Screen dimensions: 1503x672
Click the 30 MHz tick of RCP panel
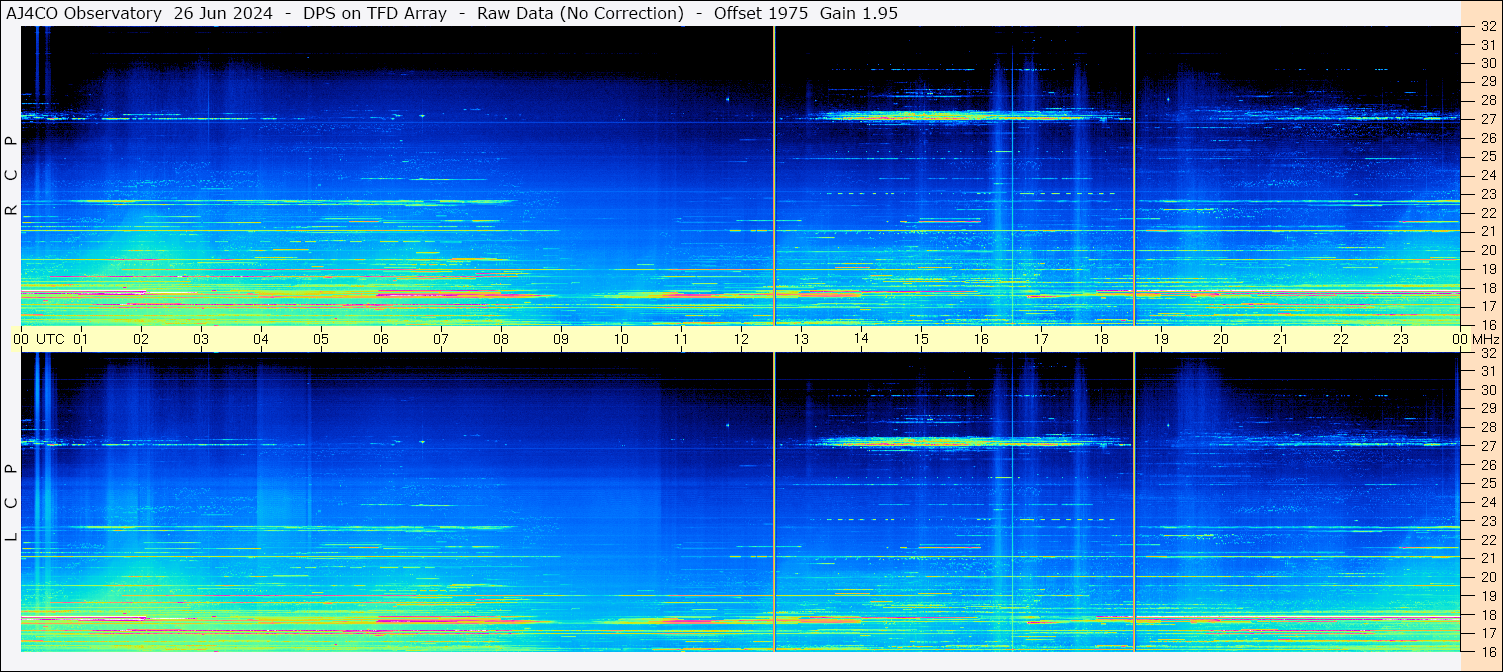coord(1488,63)
